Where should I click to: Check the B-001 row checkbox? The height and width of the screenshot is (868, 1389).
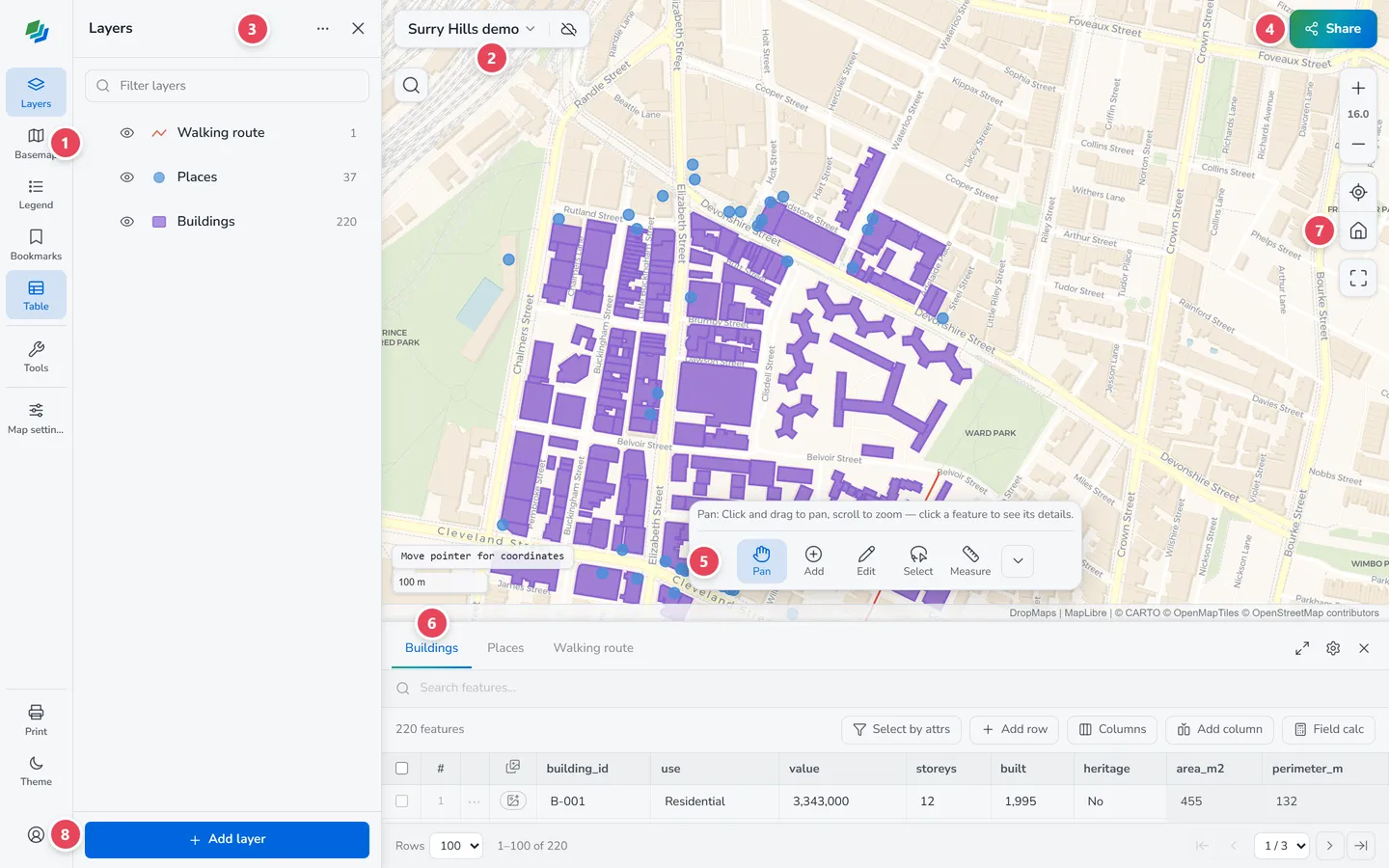pyautogui.click(x=402, y=801)
